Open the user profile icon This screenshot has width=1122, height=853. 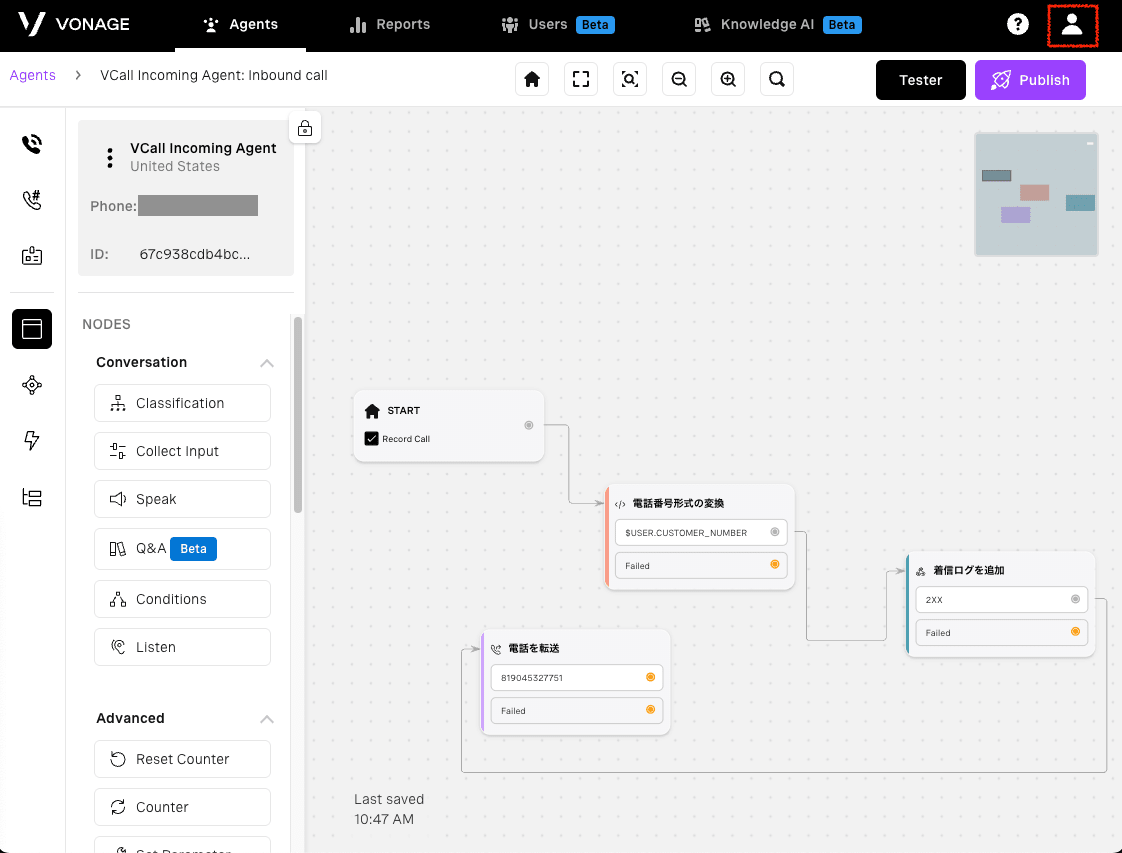(x=1071, y=24)
